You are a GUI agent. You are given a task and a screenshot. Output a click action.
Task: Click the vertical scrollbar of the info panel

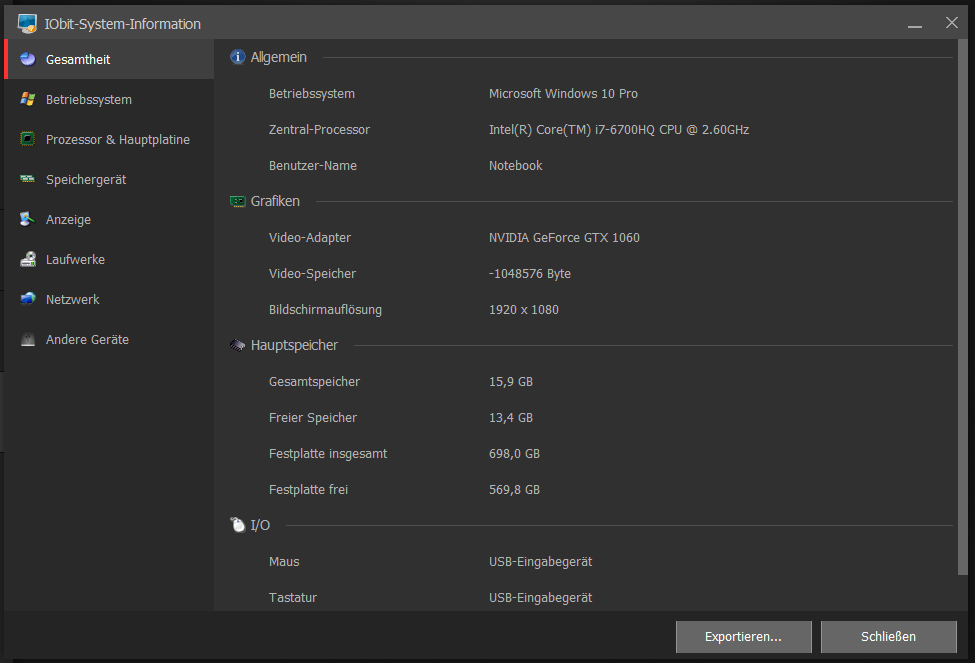963,308
